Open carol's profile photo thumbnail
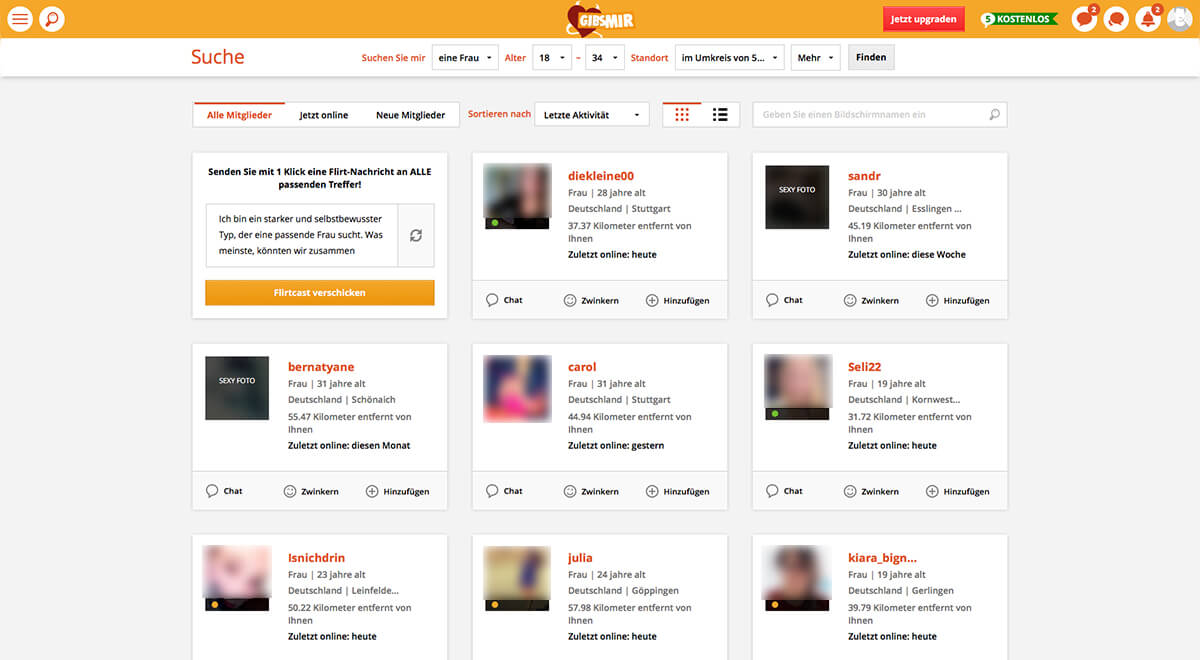Image resolution: width=1200 pixels, height=660 pixels. 517,388
